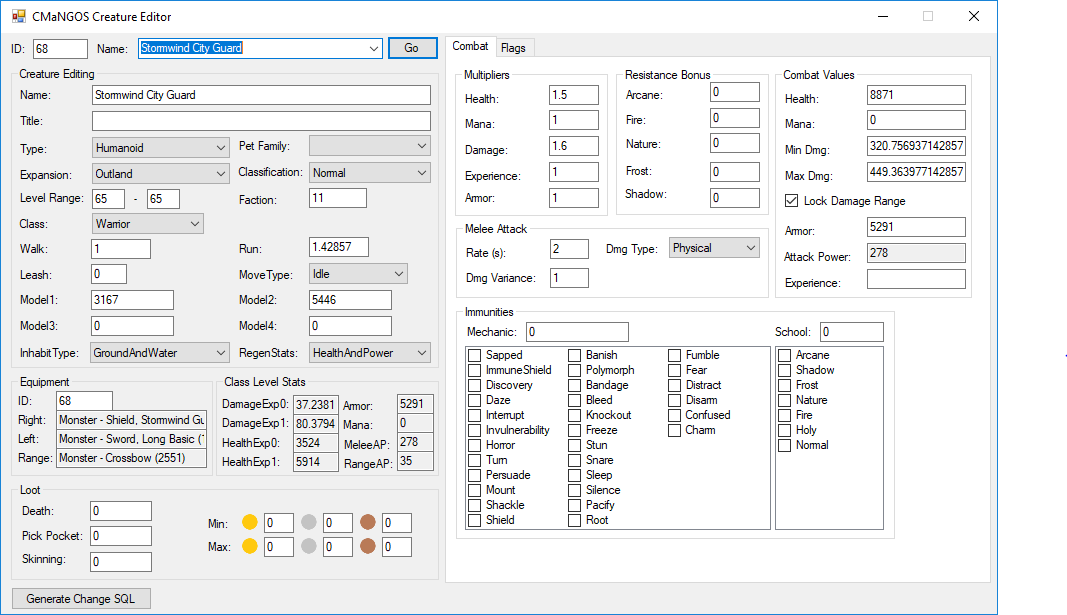
Task: Click the gold coin icon in Max row
Action: point(250,546)
